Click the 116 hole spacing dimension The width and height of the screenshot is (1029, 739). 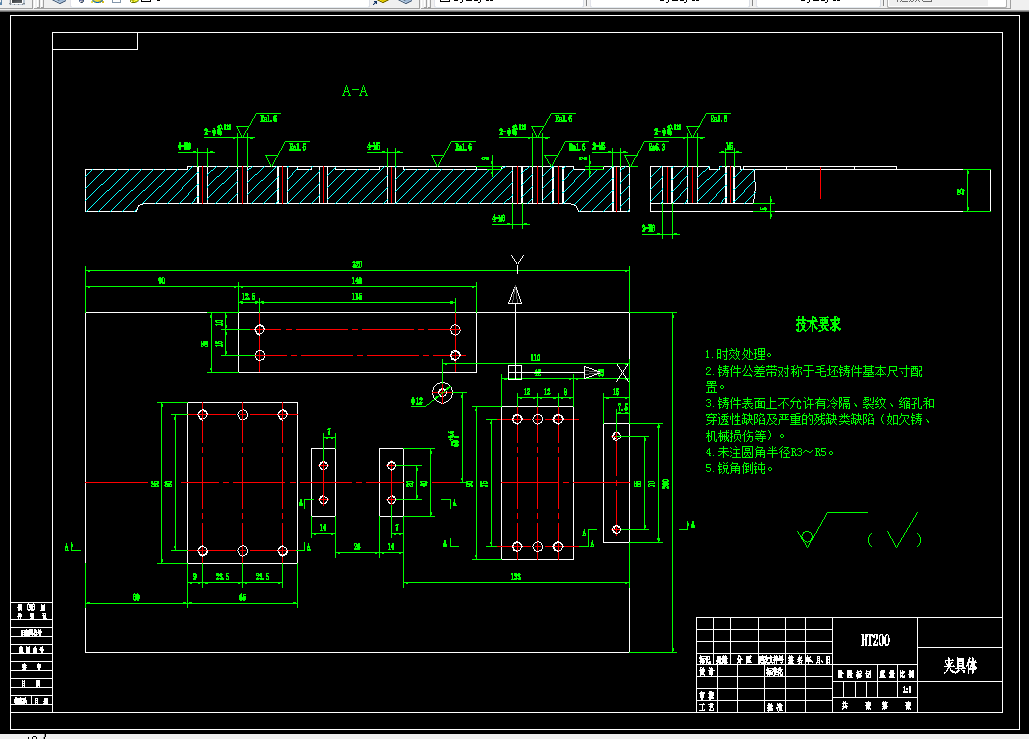[356, 297]
